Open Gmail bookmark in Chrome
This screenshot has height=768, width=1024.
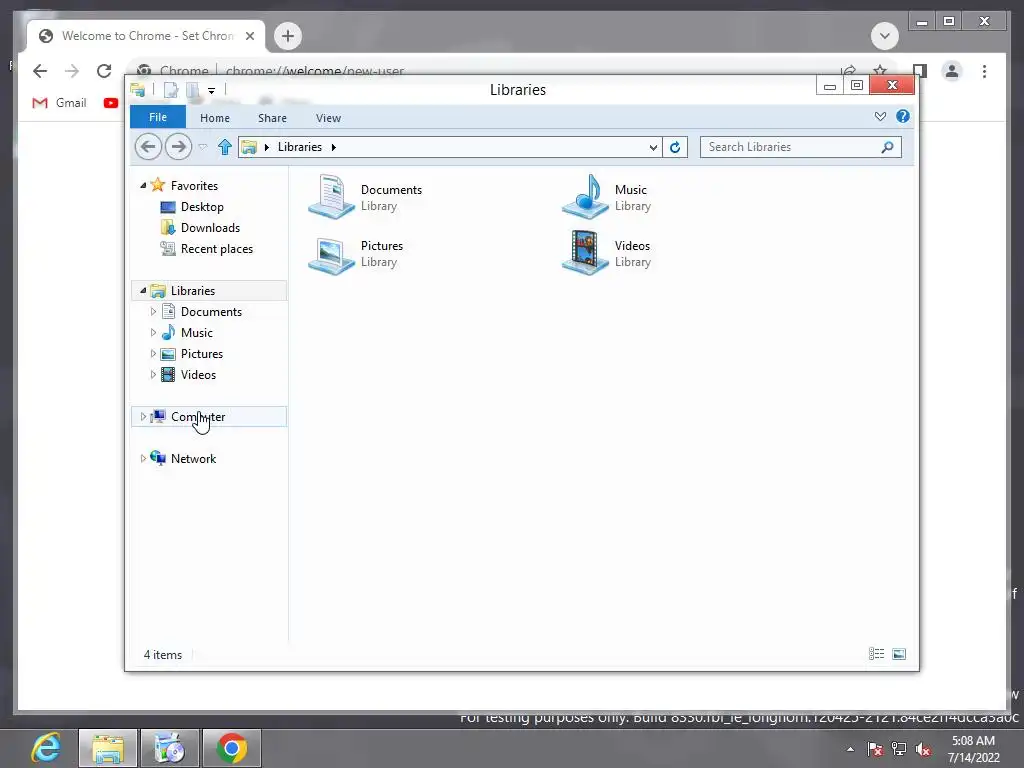pyautogui.click(x=59, y=103)
